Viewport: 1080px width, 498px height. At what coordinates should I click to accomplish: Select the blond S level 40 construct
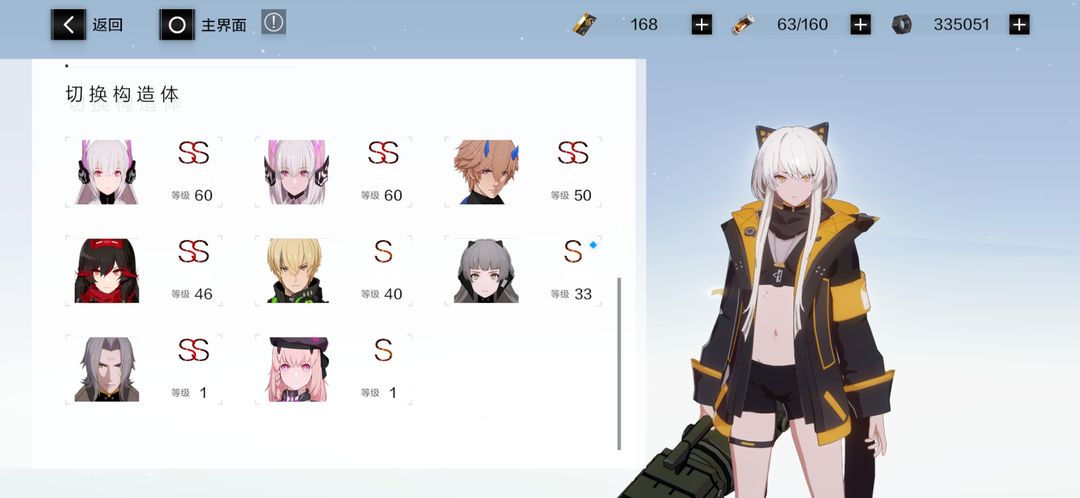(x=333, y=270)
